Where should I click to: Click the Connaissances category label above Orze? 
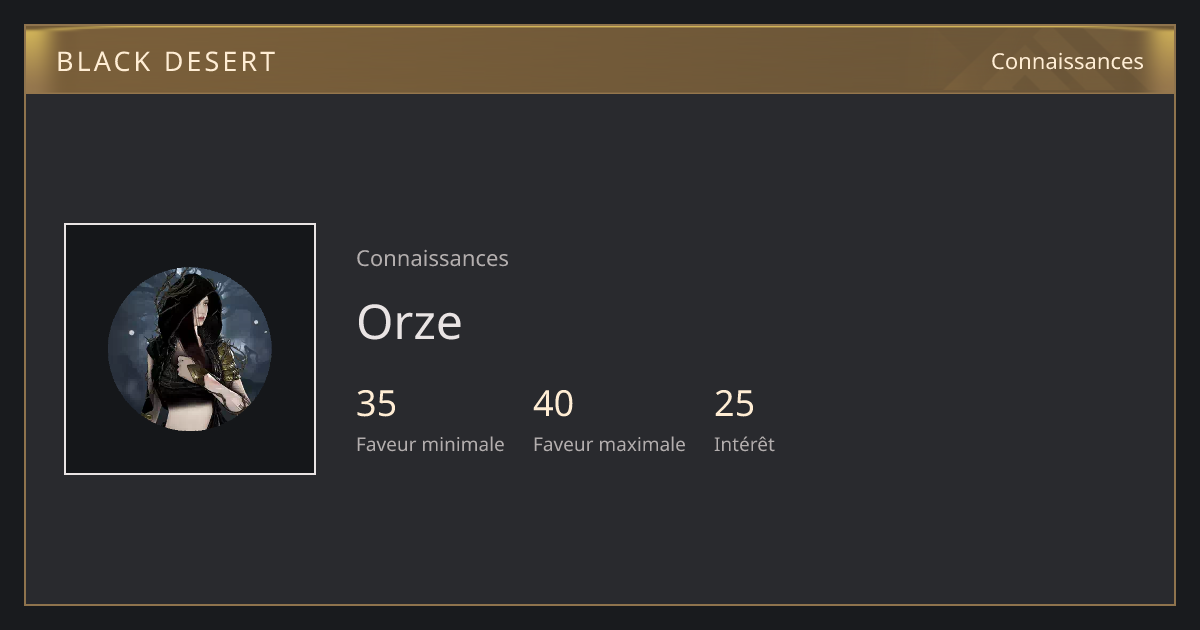tap(432, 258)
